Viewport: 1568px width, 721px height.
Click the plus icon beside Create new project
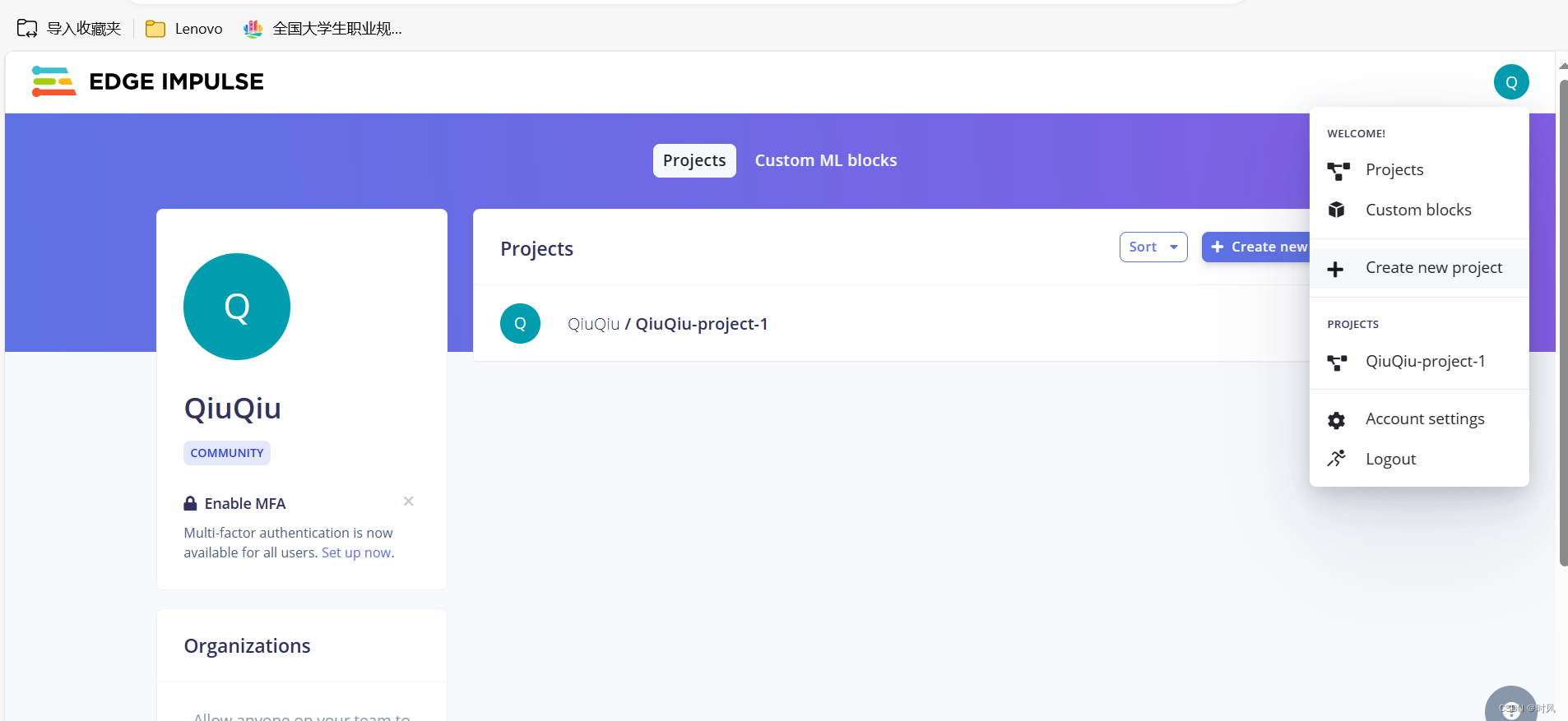(x=1335, y=269)
